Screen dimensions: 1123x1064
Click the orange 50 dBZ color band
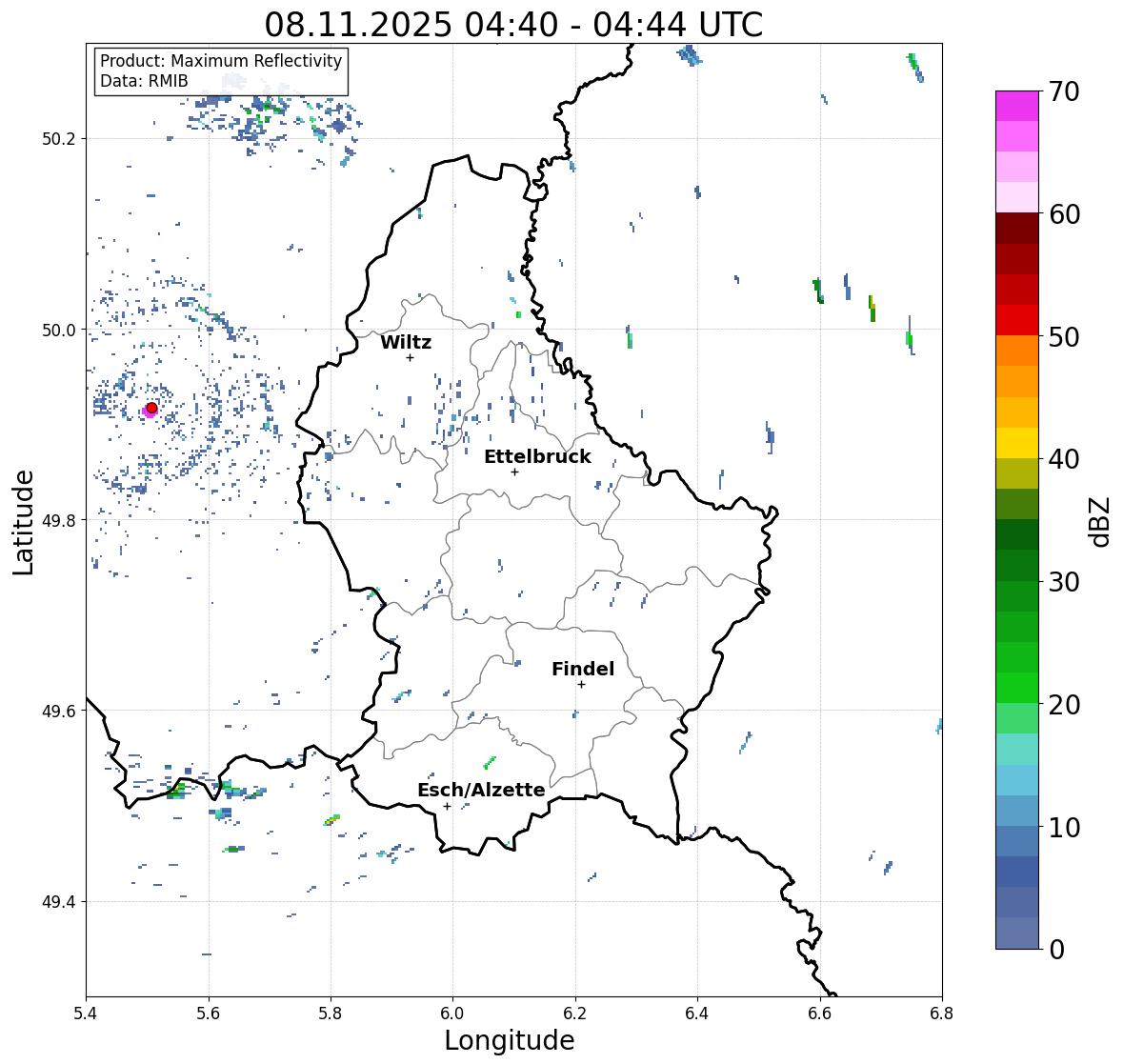[x=1017, y=351]
